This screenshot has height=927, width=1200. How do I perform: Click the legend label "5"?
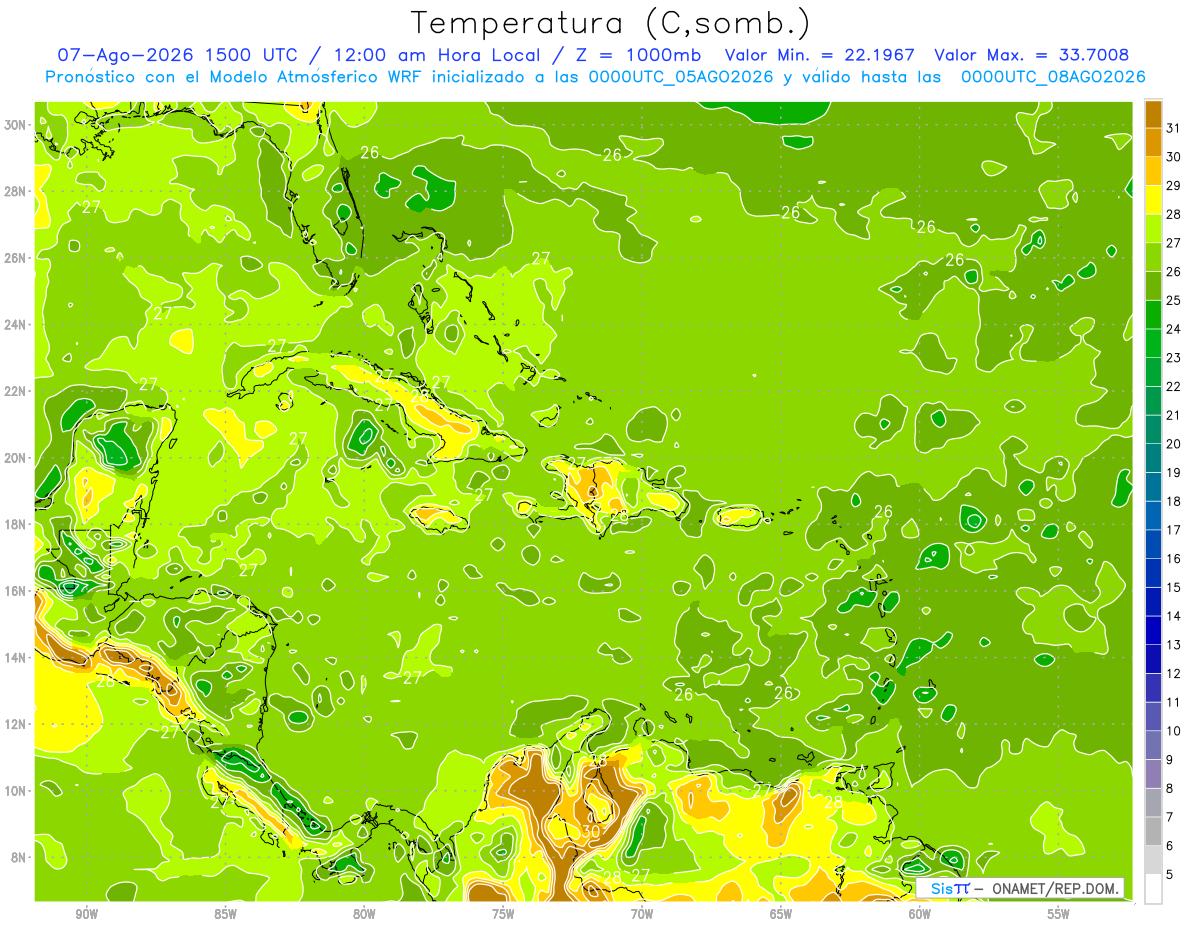pos(1170,875)
